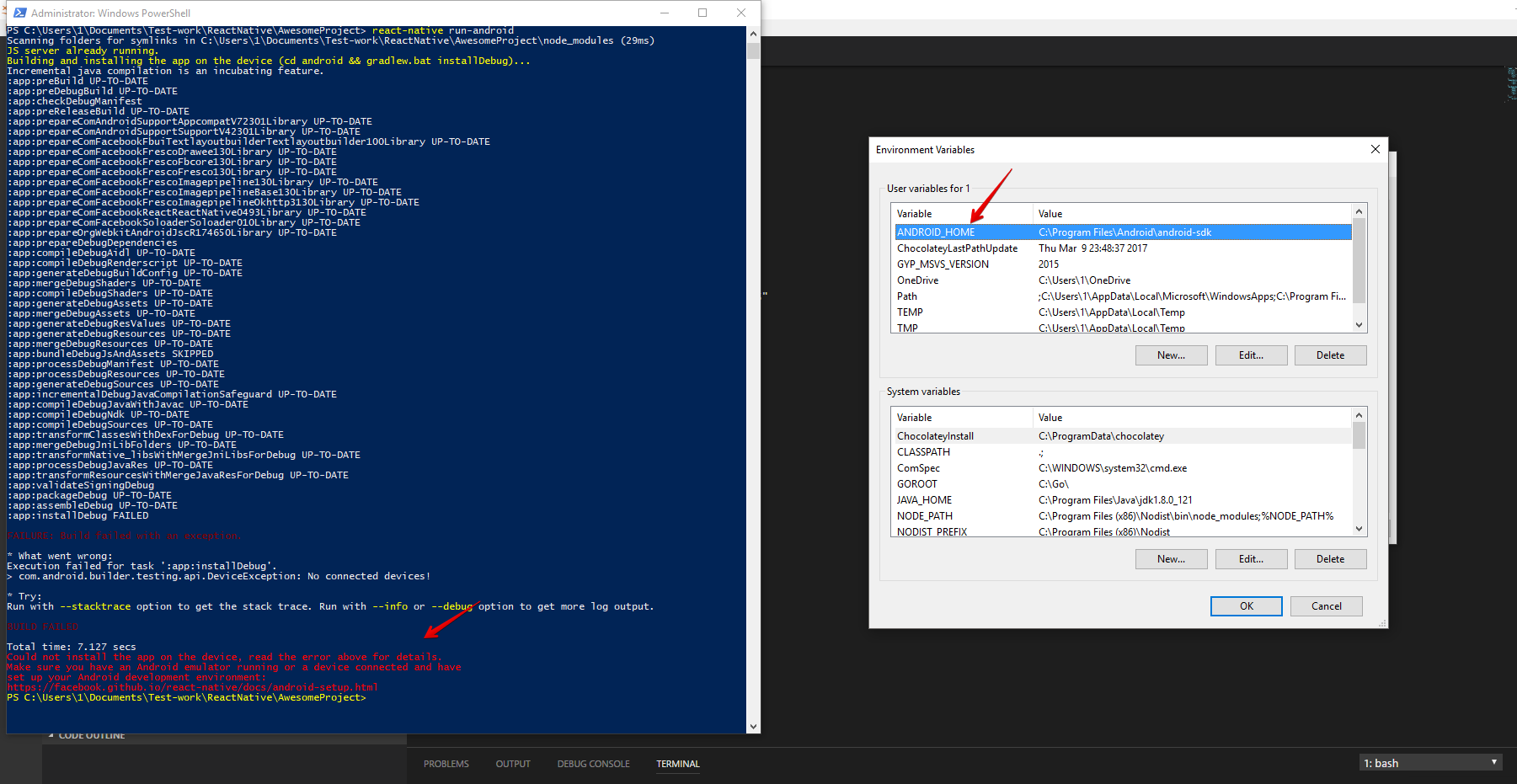Click system variables scrollbar up arrow
1517x784 pixels.
pos(1359,415)
